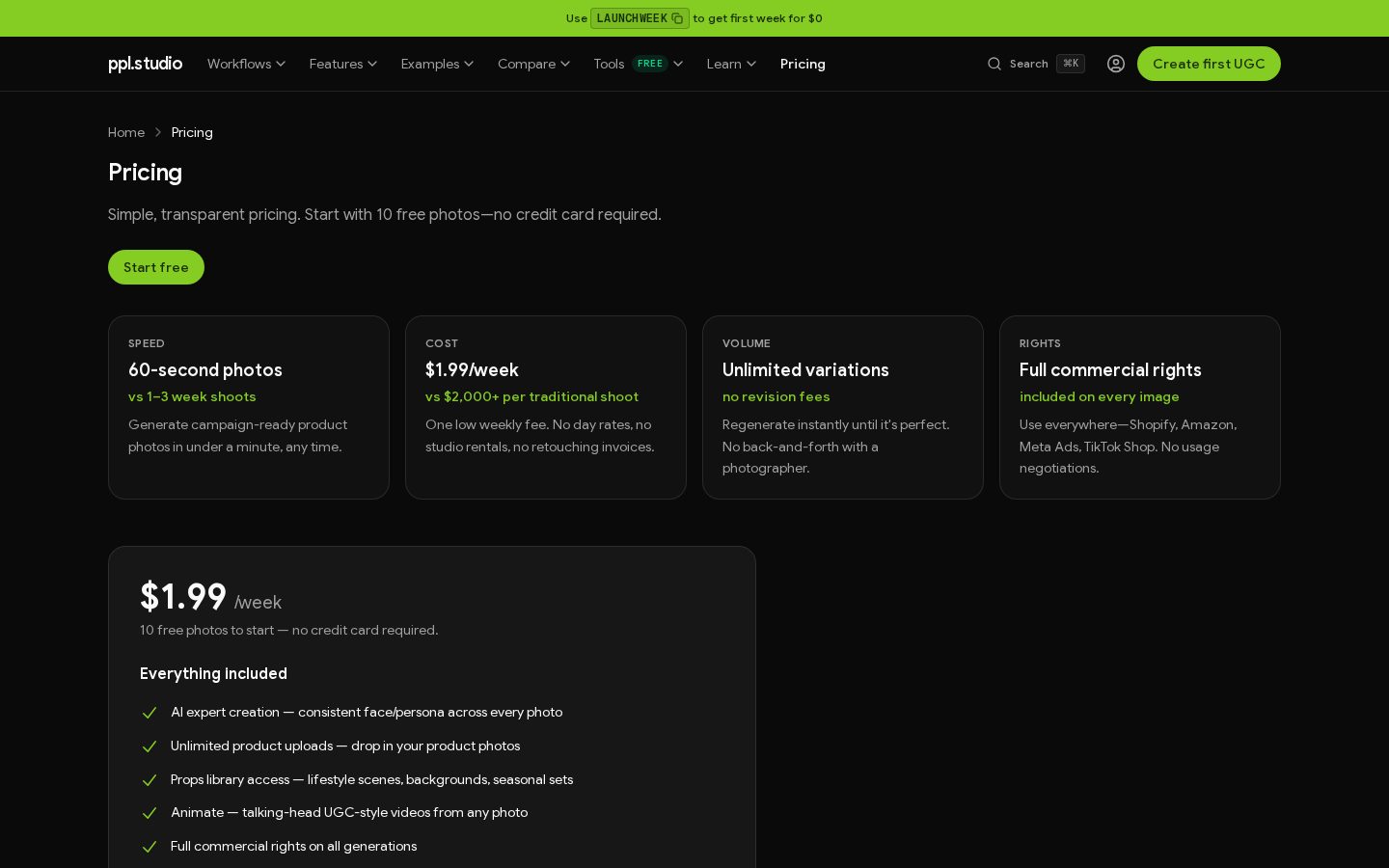Click 'vs 1–3 week shoots' text
The image size is (1389, 868).
[x=192, y=396]
